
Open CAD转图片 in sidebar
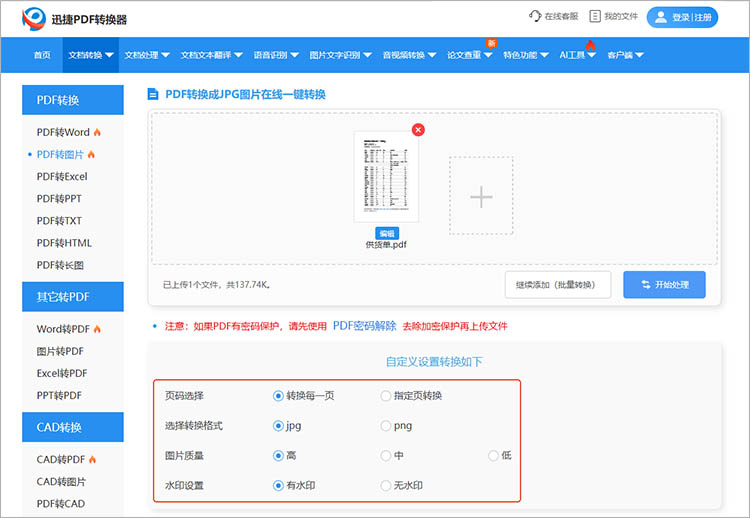[61, 482]
